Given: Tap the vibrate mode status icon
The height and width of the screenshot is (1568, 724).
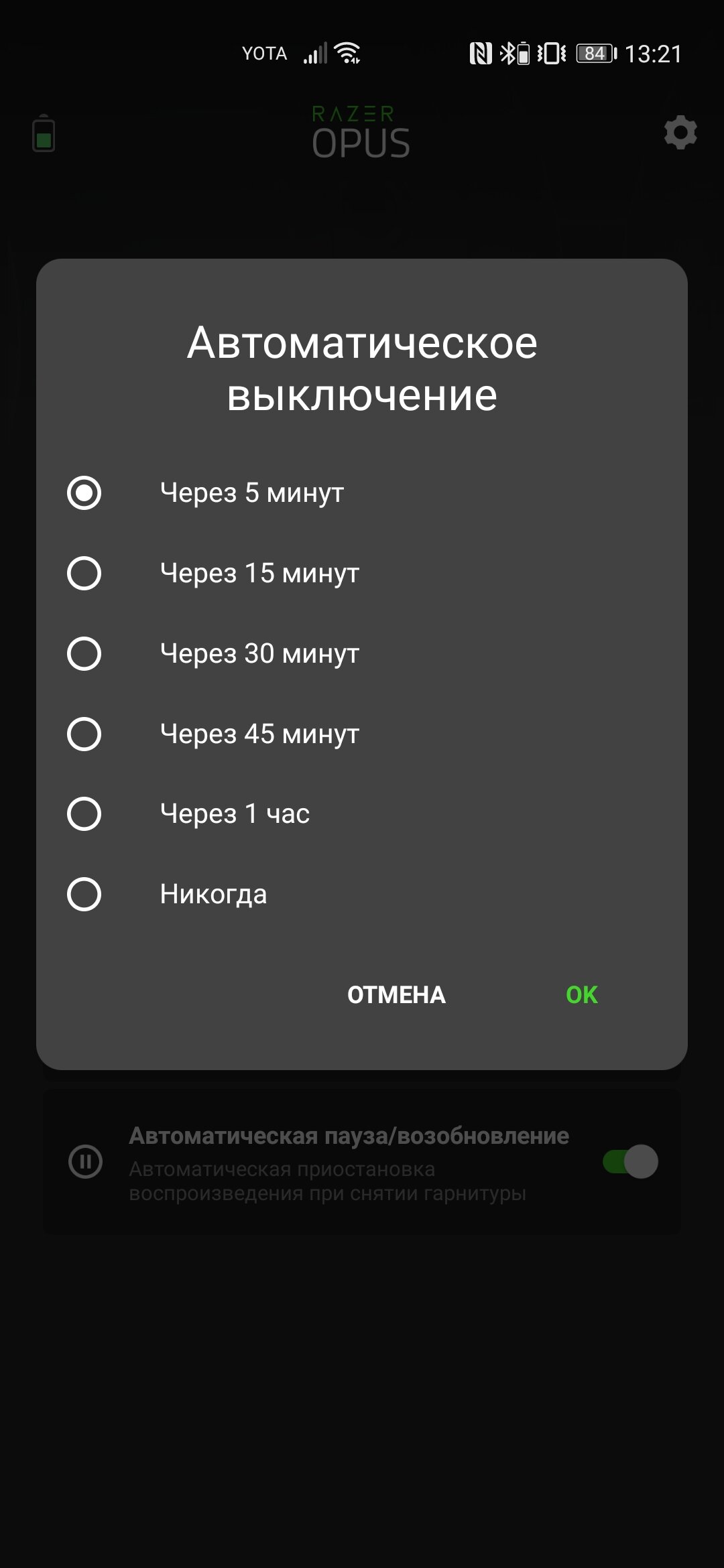Looking at the screenshot, I should [552, 53].
